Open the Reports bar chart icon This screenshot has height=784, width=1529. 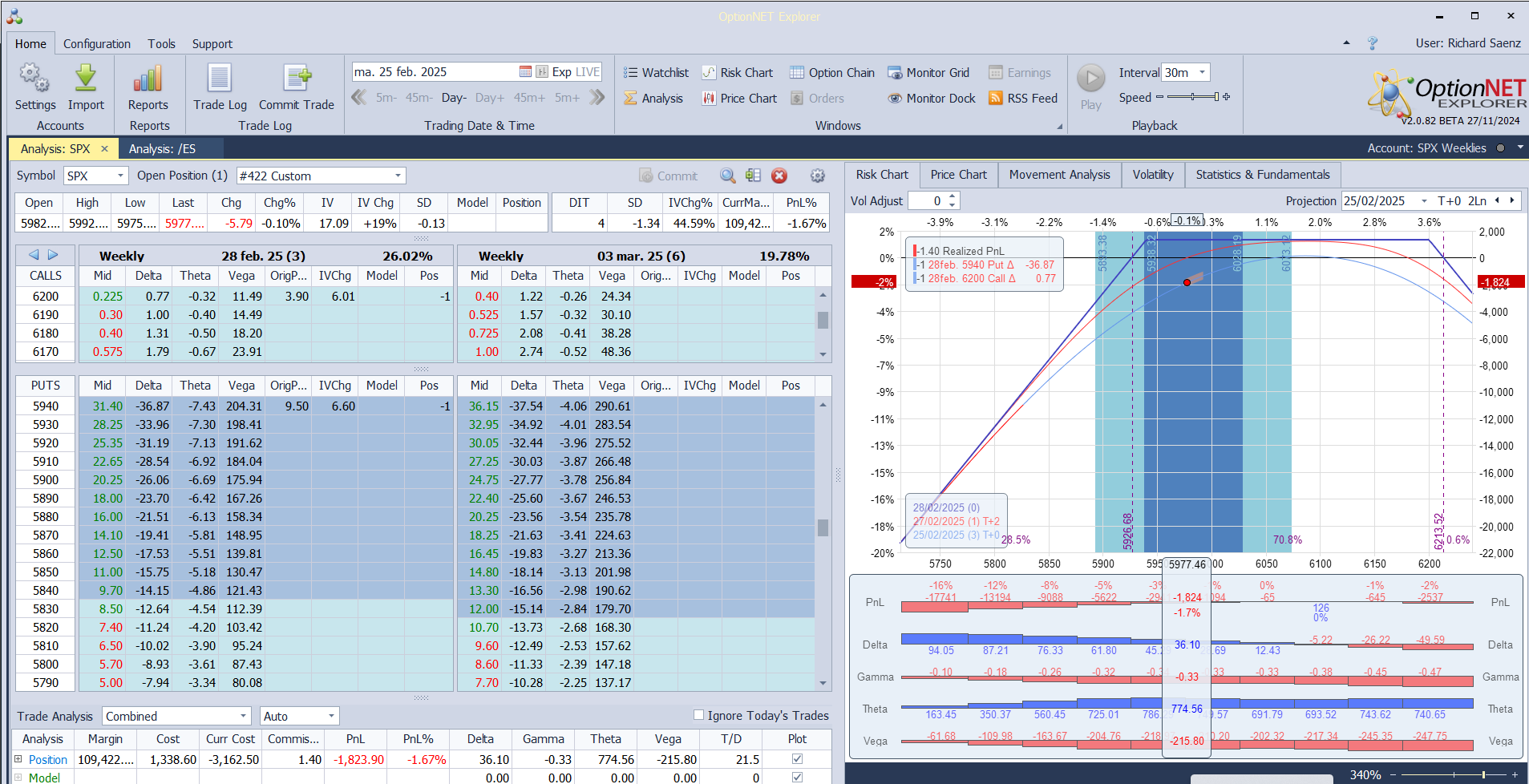(148, 79)
